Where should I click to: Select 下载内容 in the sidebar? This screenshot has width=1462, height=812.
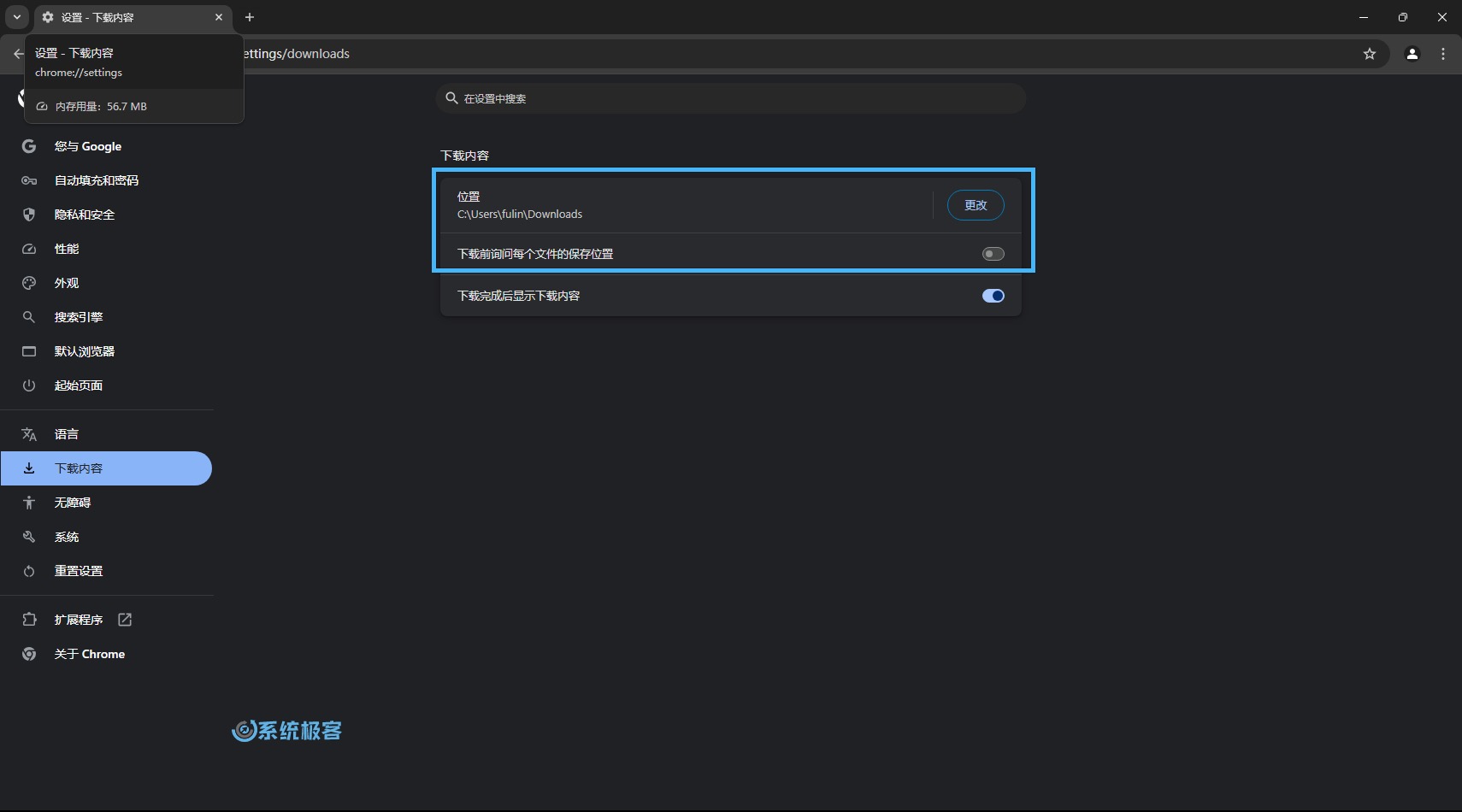click(106, 468)
